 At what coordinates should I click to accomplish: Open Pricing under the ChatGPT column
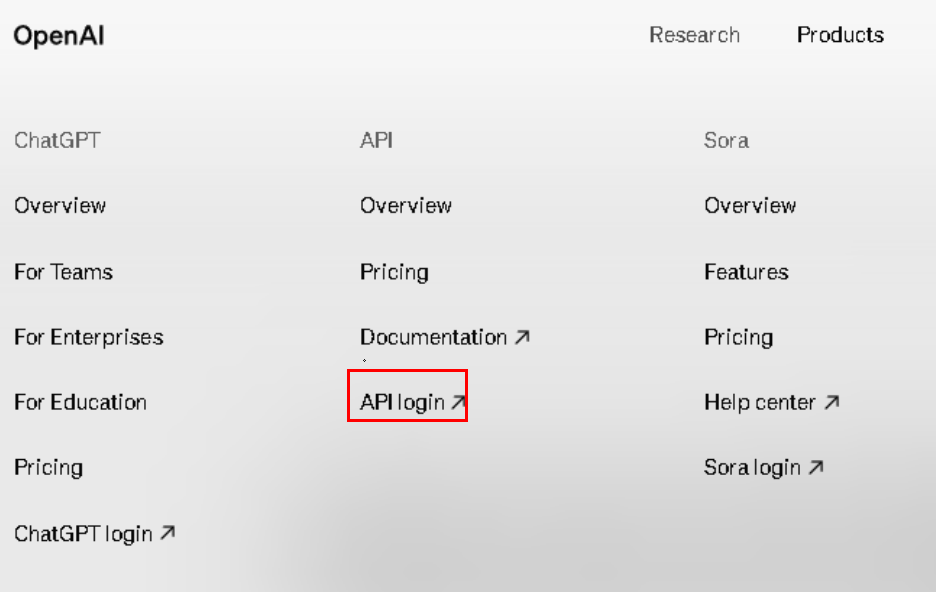[48, 467]
